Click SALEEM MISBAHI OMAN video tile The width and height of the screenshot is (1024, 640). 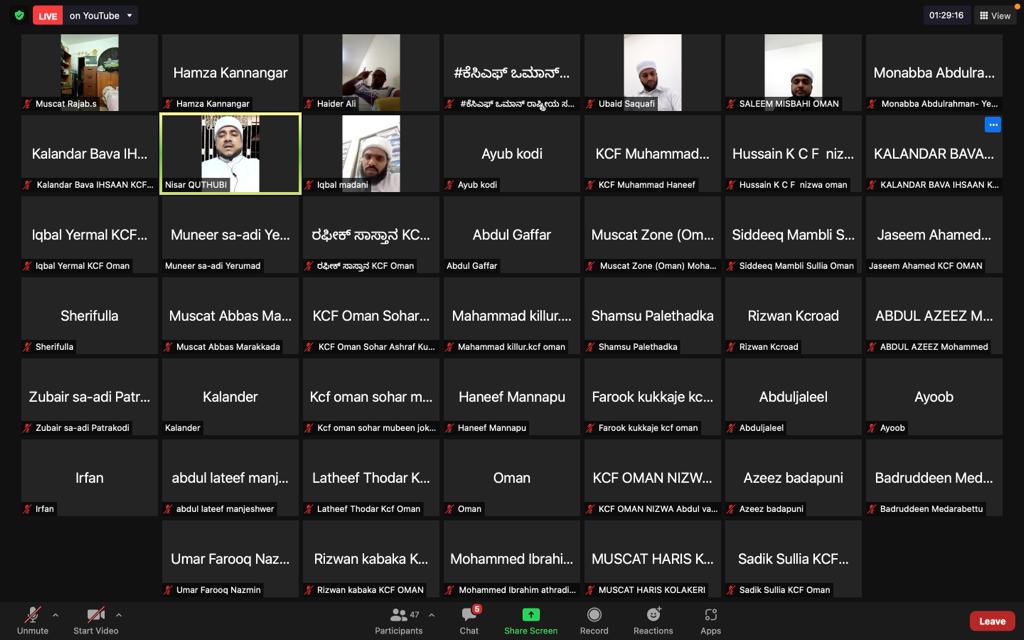(x=793, y=72)
